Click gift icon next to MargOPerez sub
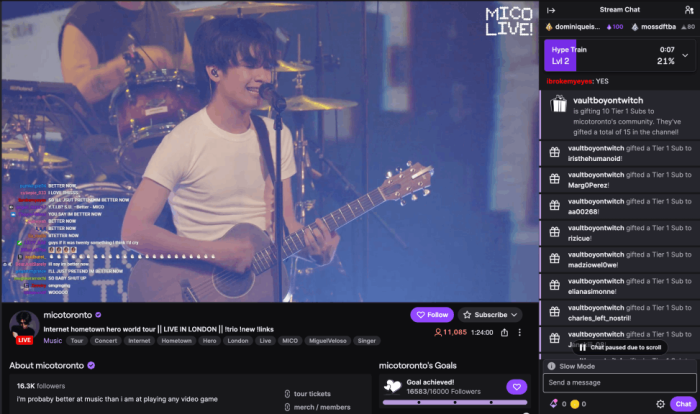700x414 pixels. (x=554, y=179)
